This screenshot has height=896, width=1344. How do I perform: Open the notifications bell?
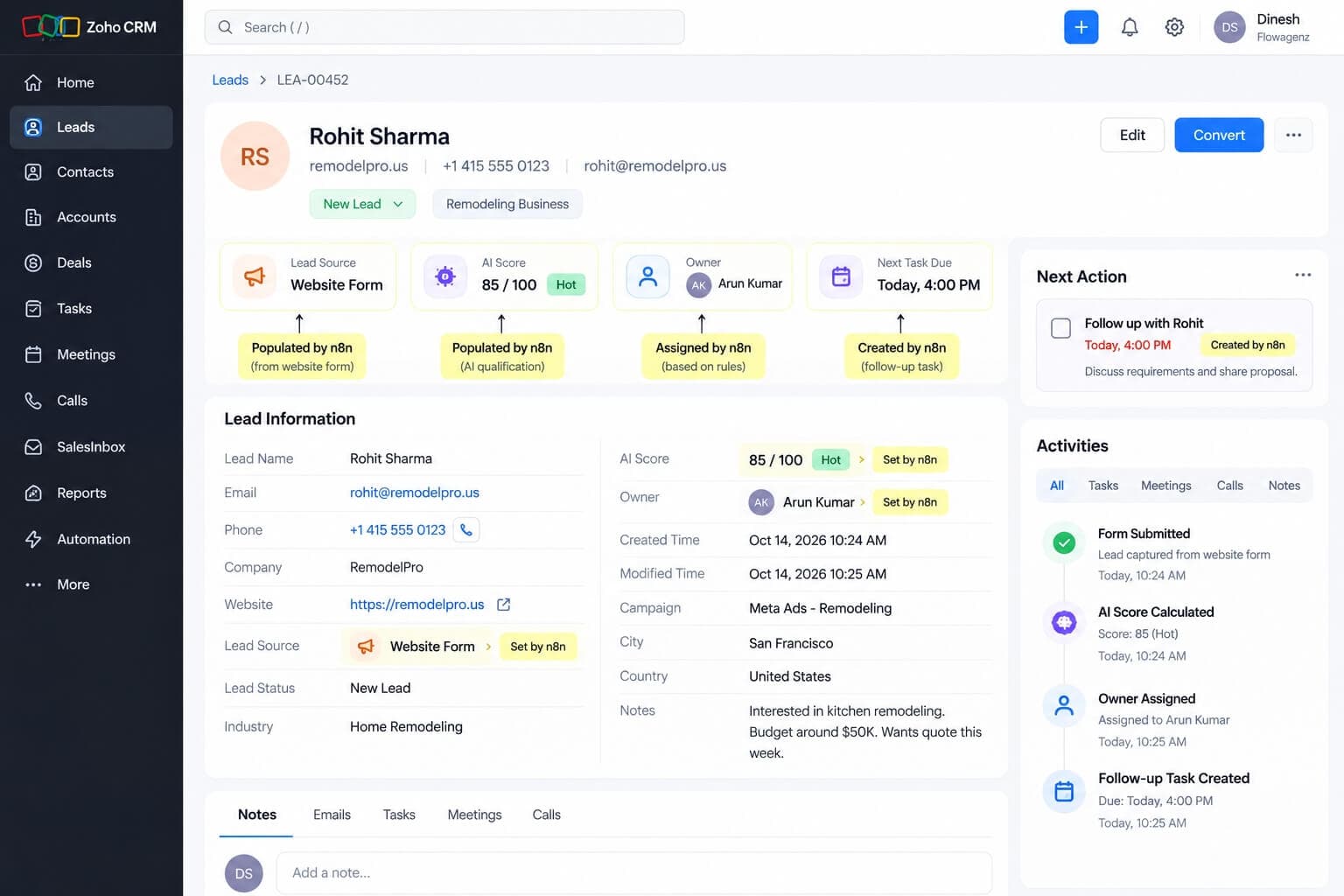(x=1130, y=27)
